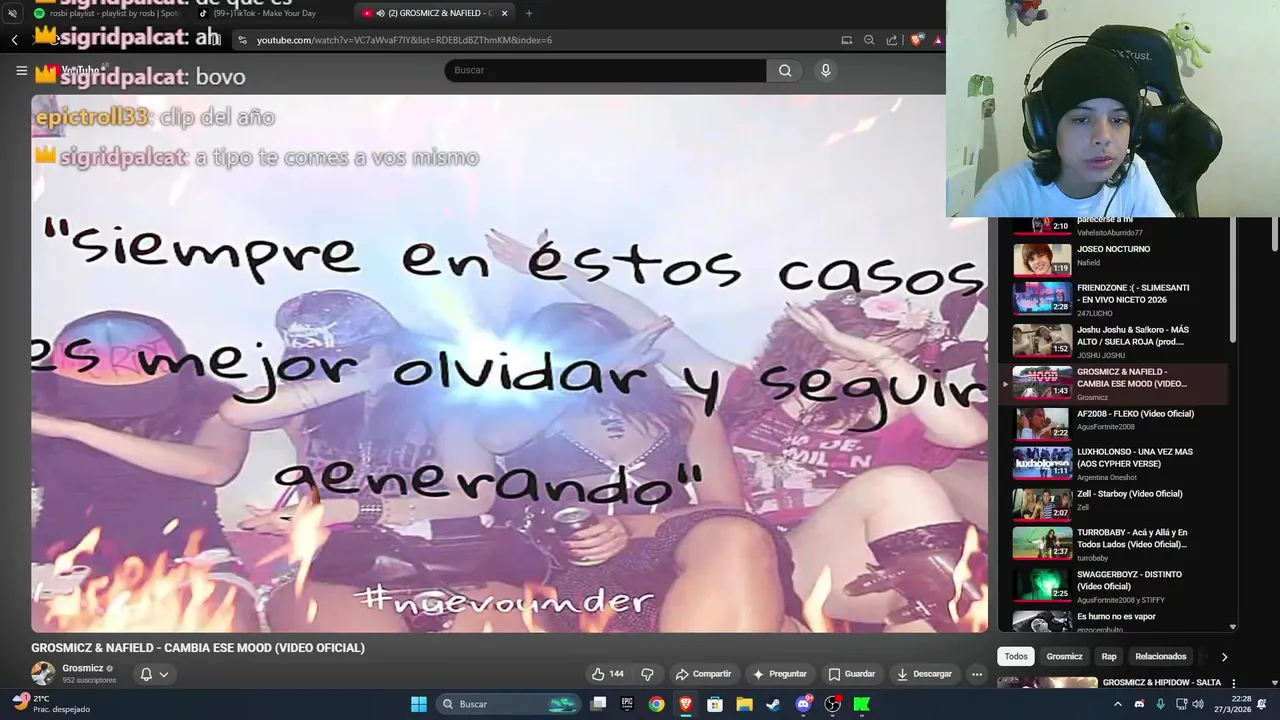The image size is (1280, 720).
Task: Click the Es humo no es vapor title
Action: click(x=1116, y=617)
